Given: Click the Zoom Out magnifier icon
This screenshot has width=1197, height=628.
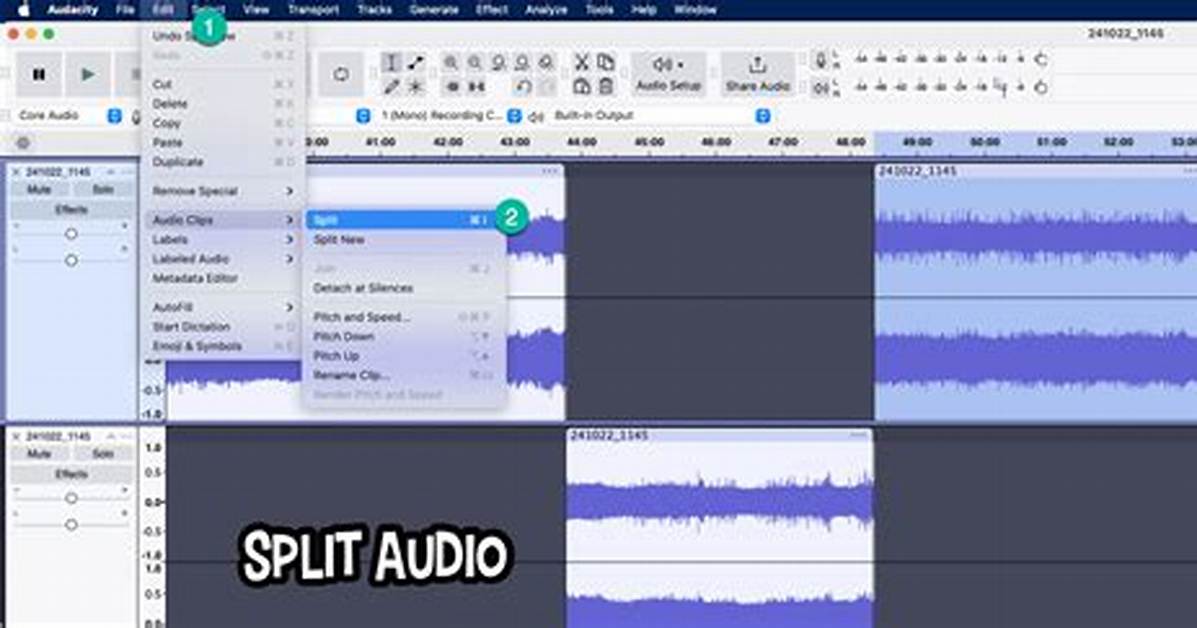Looking at the screenshot, I should 476,63.
